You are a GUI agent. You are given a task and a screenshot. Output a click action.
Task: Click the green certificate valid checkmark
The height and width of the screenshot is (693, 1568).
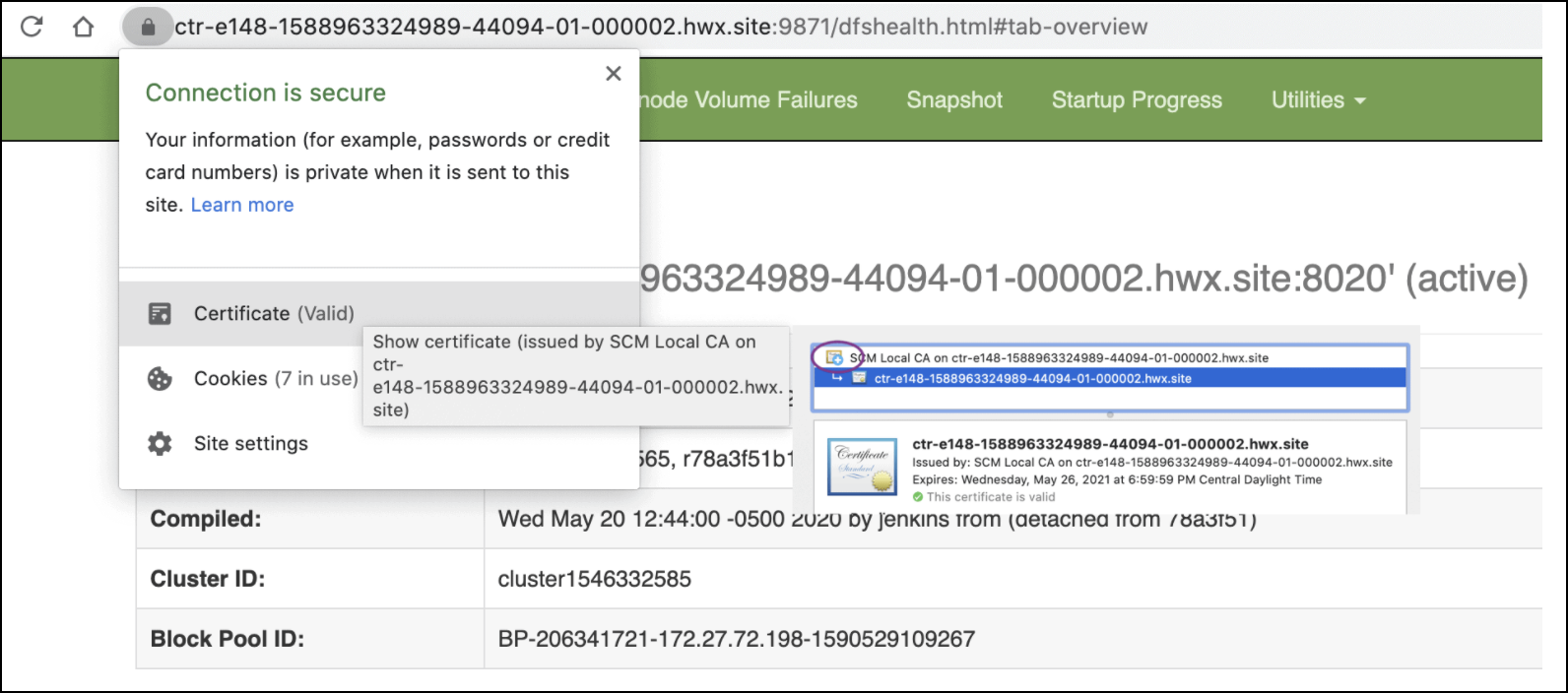tap(918, 497)
